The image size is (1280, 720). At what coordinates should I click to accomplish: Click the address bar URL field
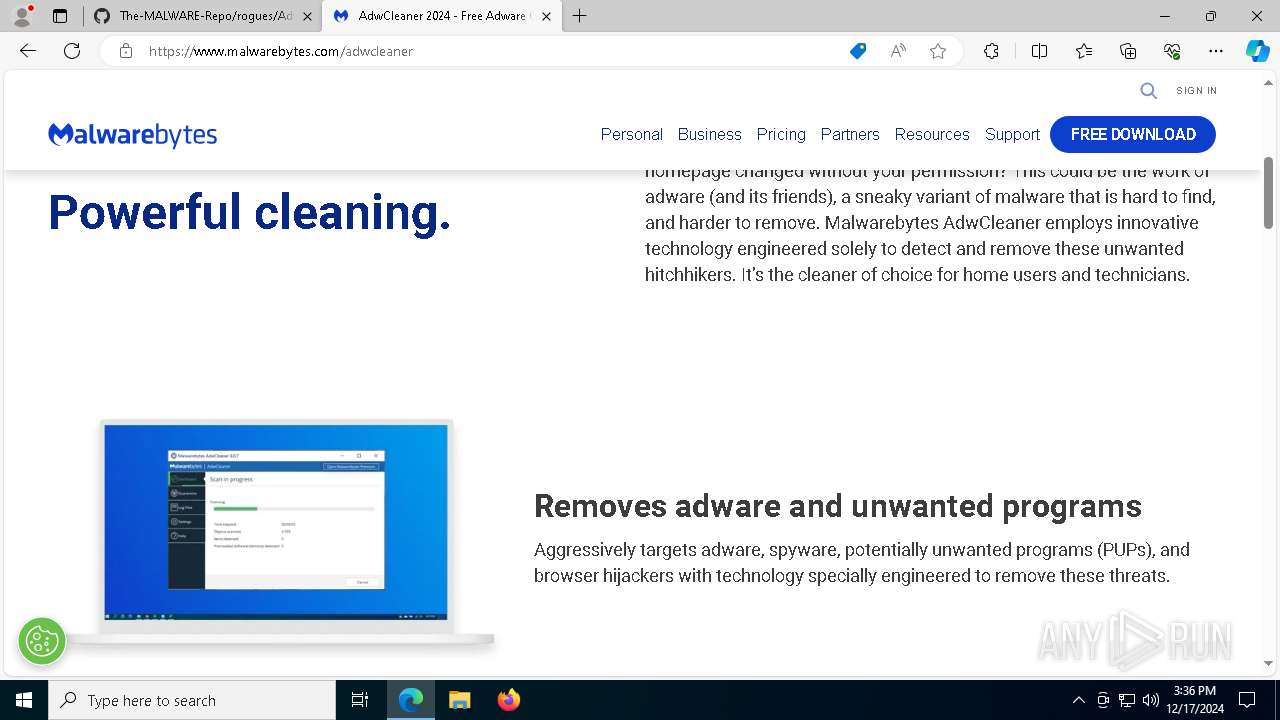pos(490,51)
